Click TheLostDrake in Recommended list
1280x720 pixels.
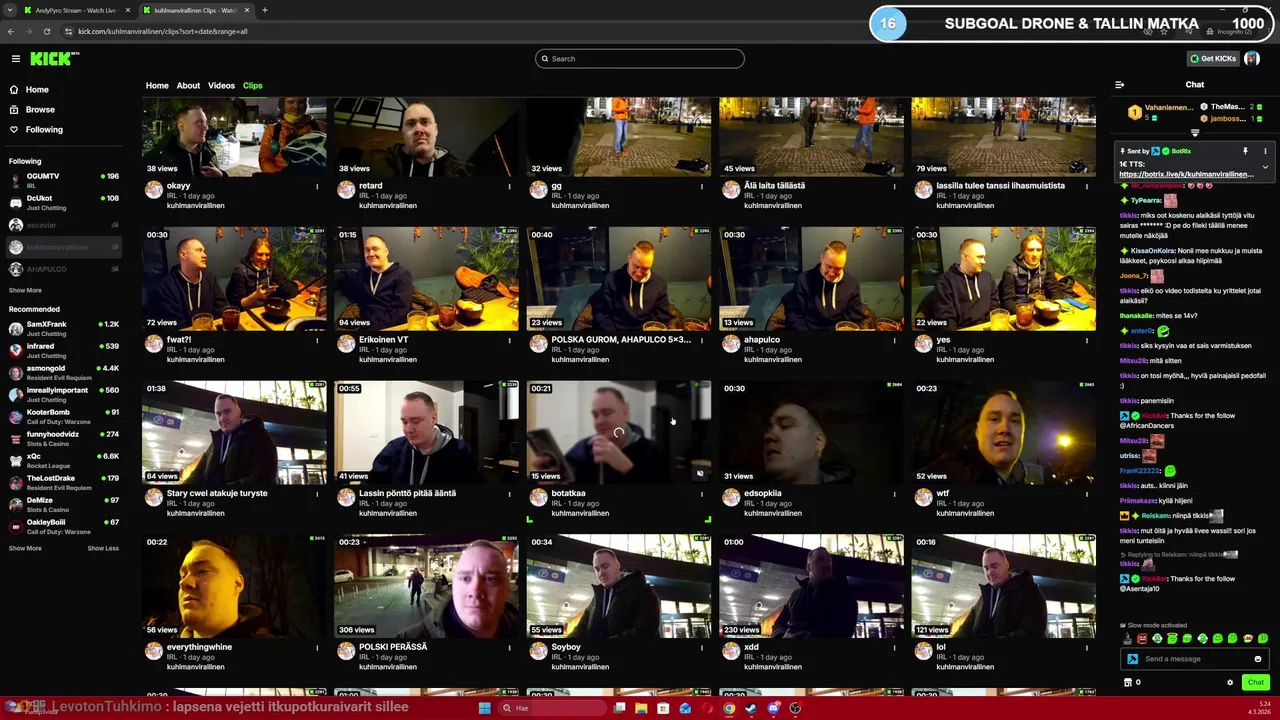pos(63,483)
